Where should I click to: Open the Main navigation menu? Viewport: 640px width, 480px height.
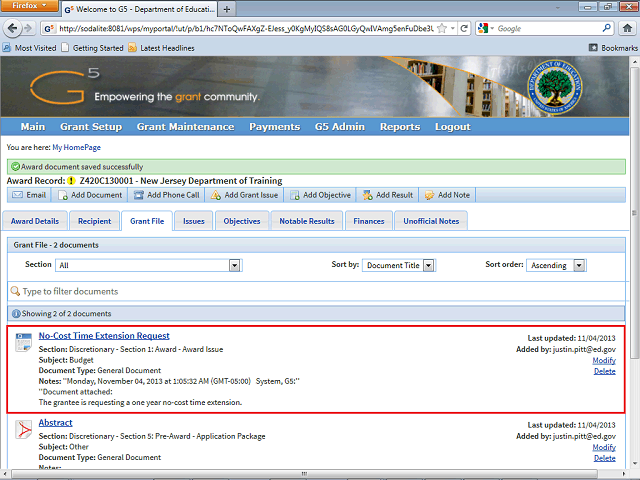33,127
